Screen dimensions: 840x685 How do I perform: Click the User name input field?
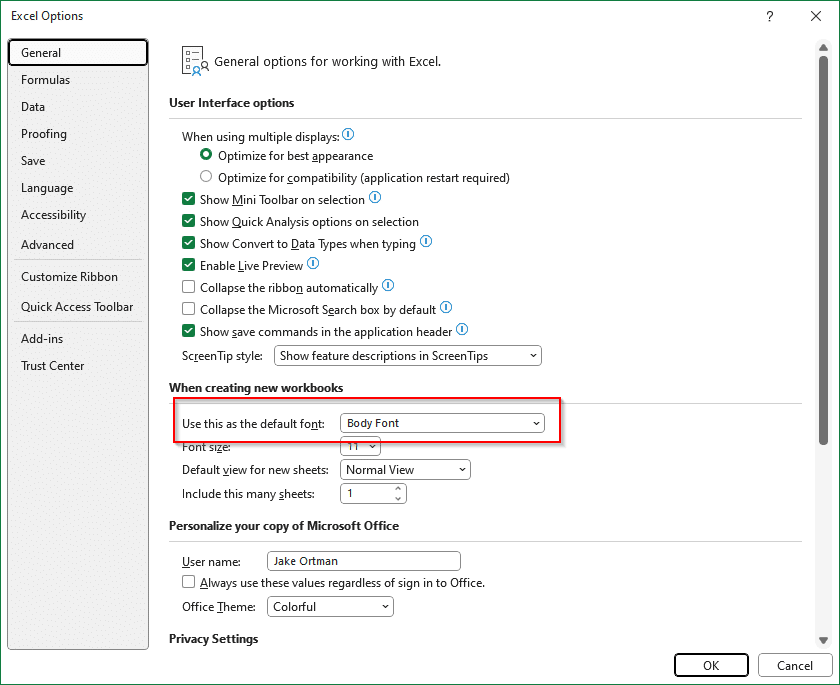coord(364,561)
